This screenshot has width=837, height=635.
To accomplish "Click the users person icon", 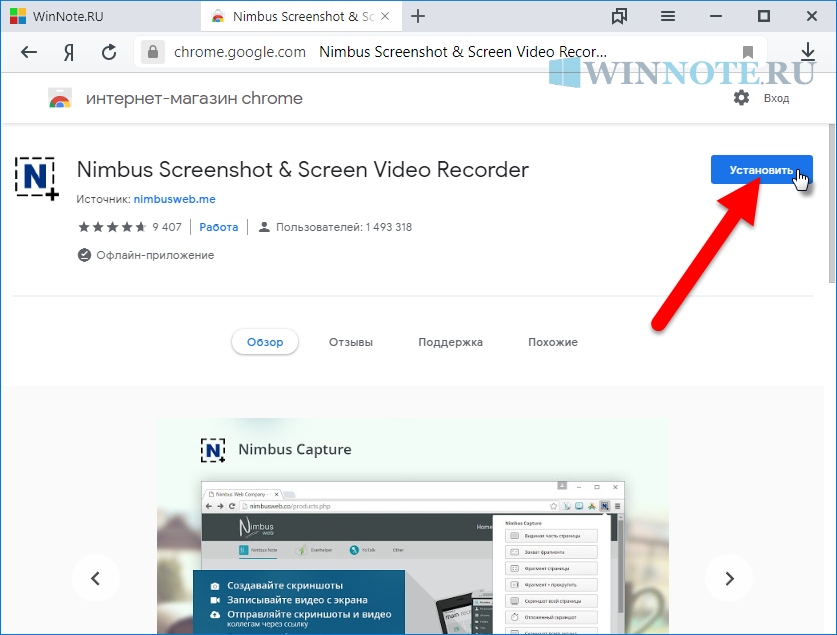I will 264,227.
